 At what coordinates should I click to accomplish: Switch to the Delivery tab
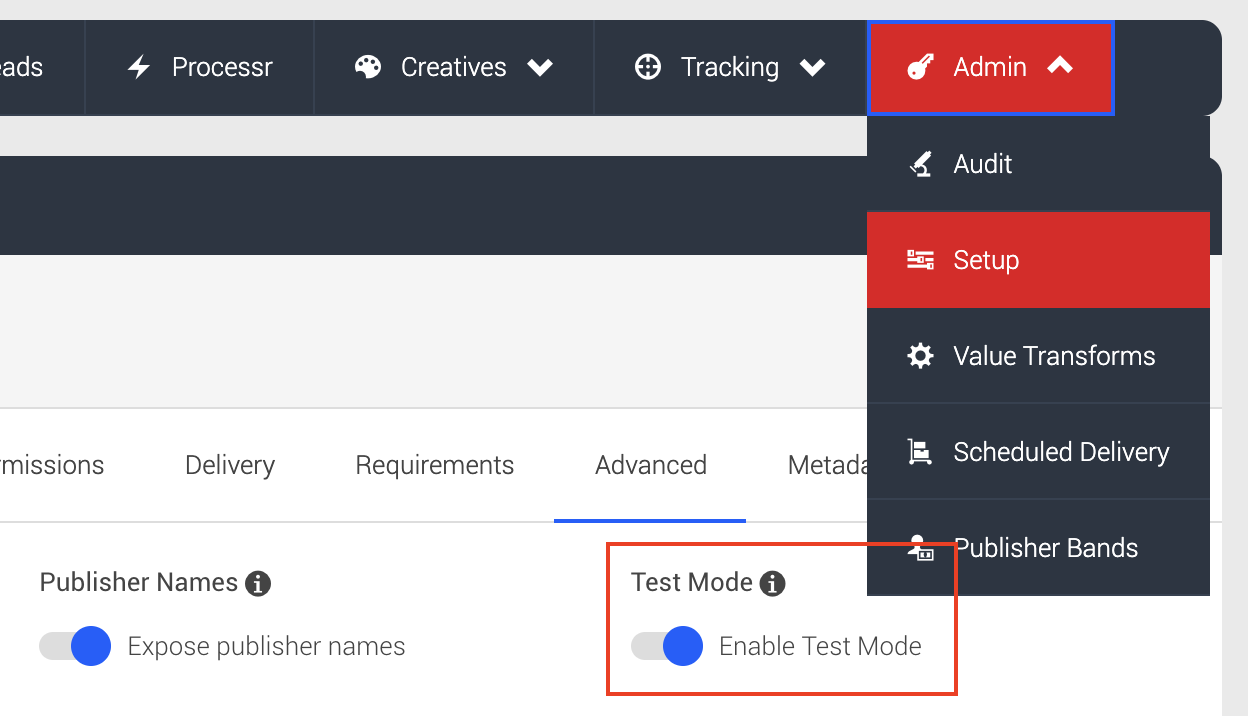230,465
